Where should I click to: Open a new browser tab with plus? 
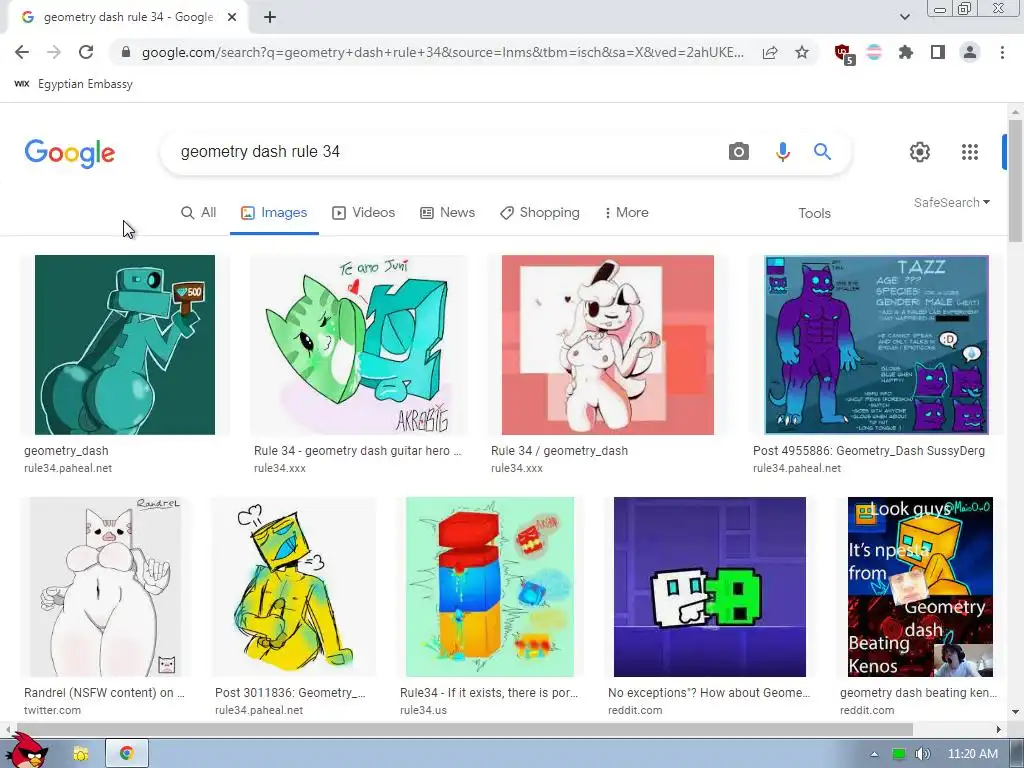tap(270, 17)
